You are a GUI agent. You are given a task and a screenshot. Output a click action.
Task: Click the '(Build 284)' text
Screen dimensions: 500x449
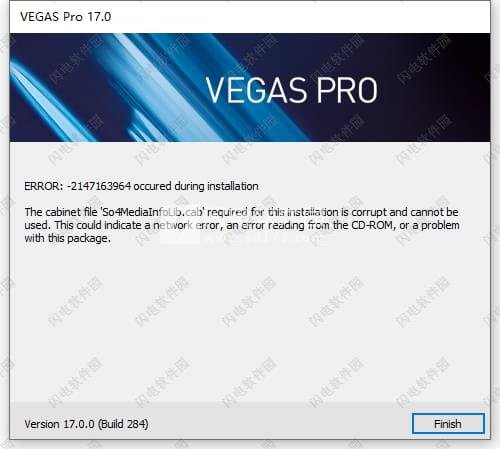(123, 424)
